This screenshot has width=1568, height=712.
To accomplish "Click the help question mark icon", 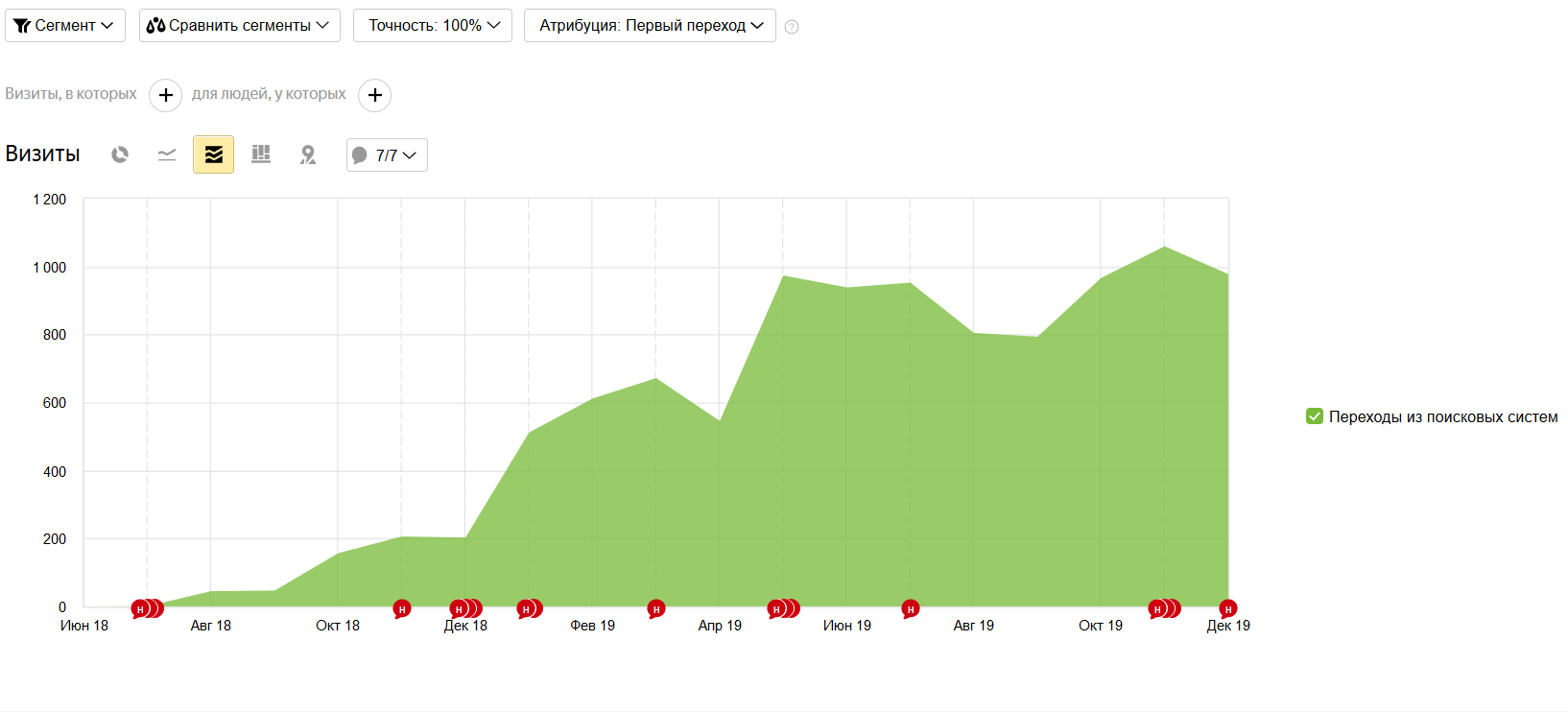I will [792, 27].
